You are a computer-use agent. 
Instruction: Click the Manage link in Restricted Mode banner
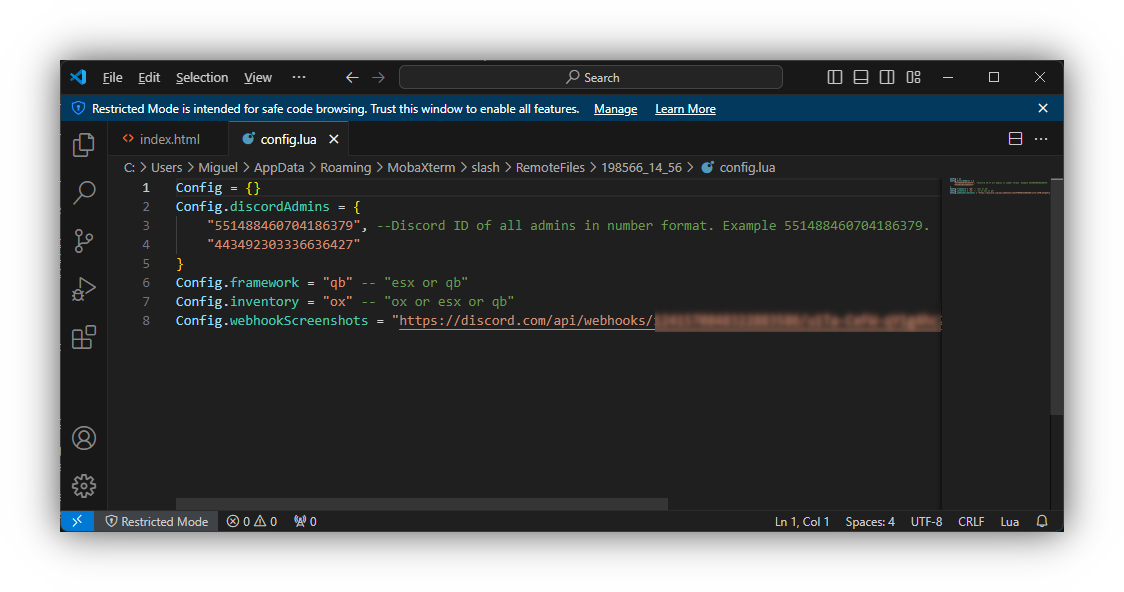pos(615,109)
